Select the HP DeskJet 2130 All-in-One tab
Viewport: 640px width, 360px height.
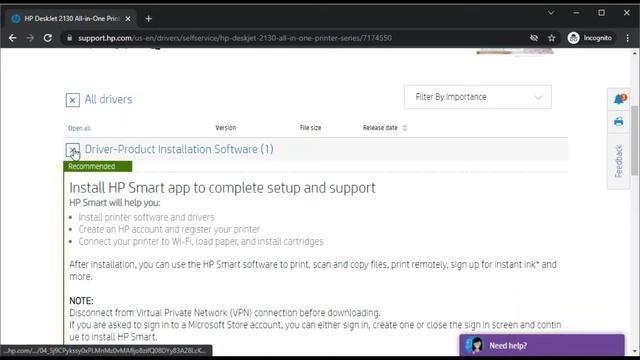click(71, 19)
